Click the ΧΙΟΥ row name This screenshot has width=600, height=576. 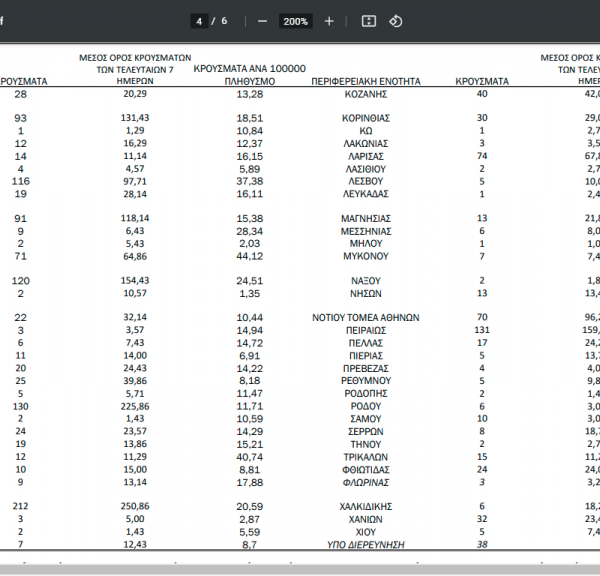(x=366, y=532)
